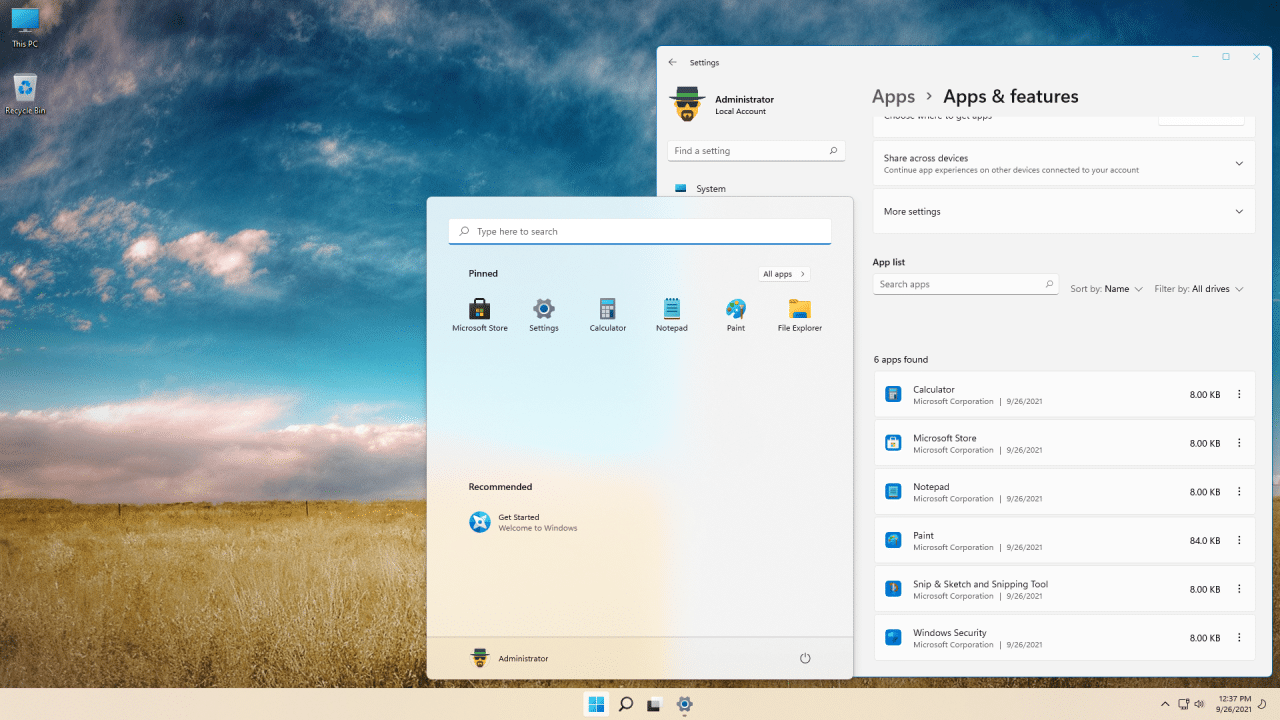Screen dimensions: 1280x720
Task: Launch Paint from the Start menu
Action: (736, 315)
